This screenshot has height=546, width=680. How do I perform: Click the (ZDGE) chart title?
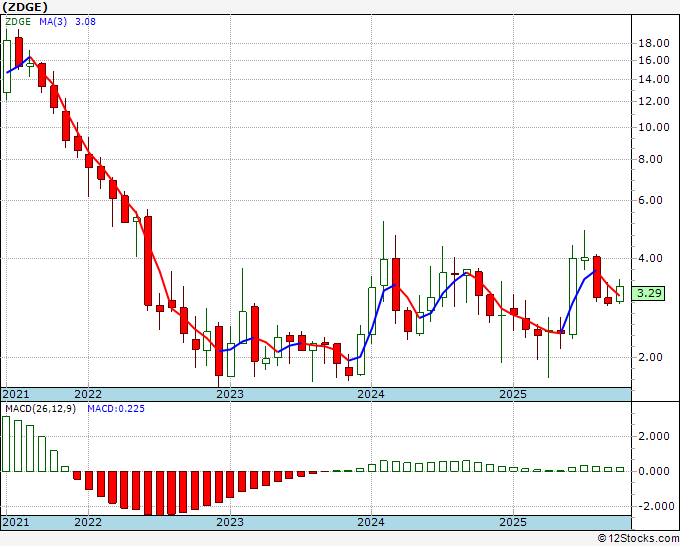[x=24, y=7]
